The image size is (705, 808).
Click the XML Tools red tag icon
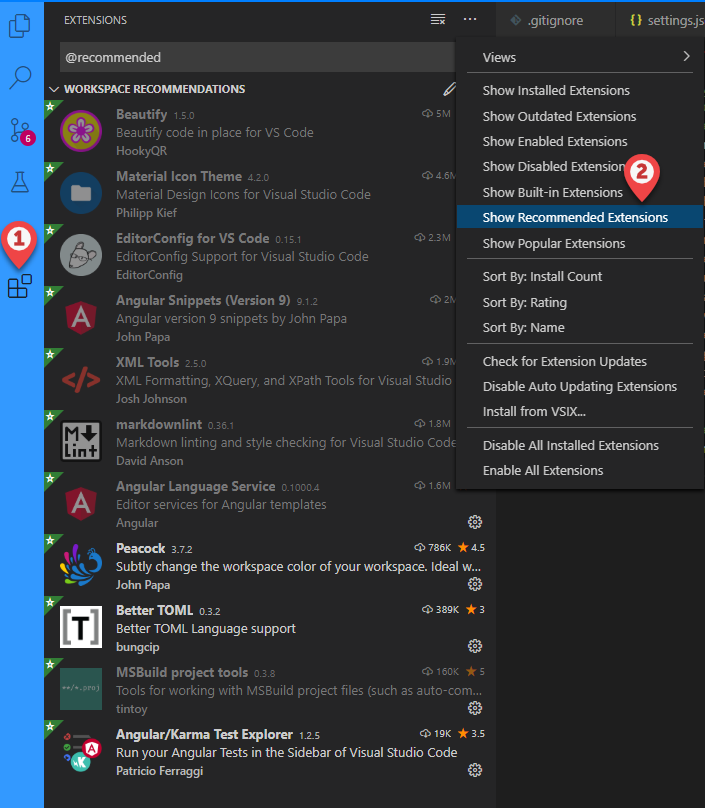[x=81, y=380]
